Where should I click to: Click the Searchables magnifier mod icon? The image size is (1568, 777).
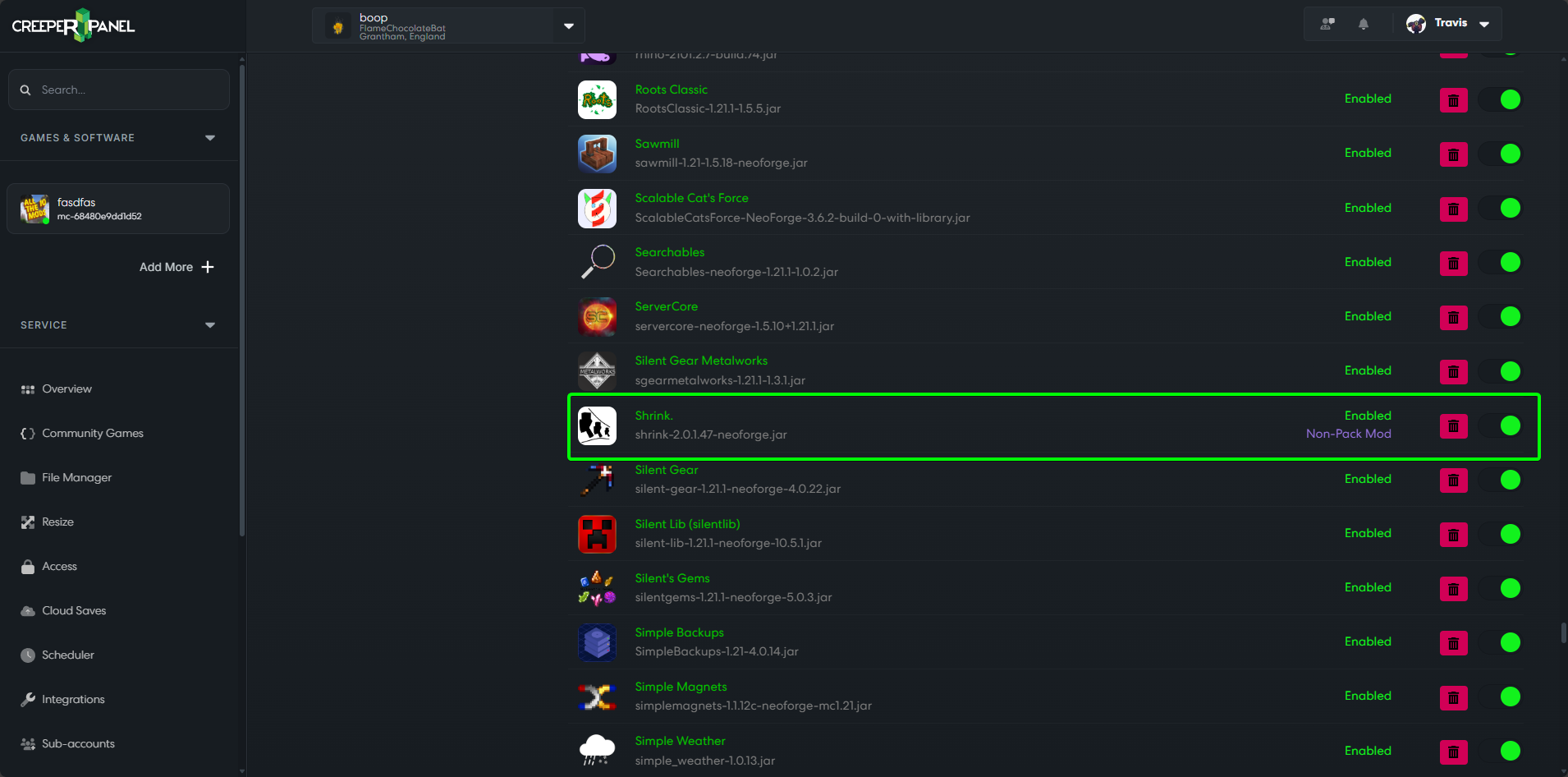coord(597,262)
